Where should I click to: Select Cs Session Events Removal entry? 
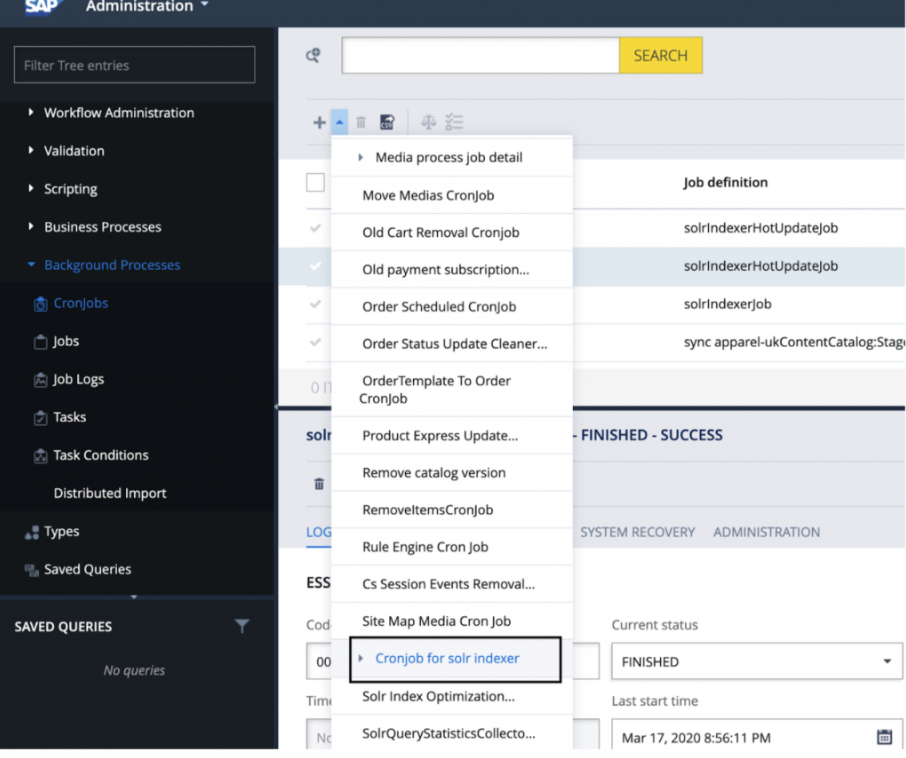coord(452,584)
